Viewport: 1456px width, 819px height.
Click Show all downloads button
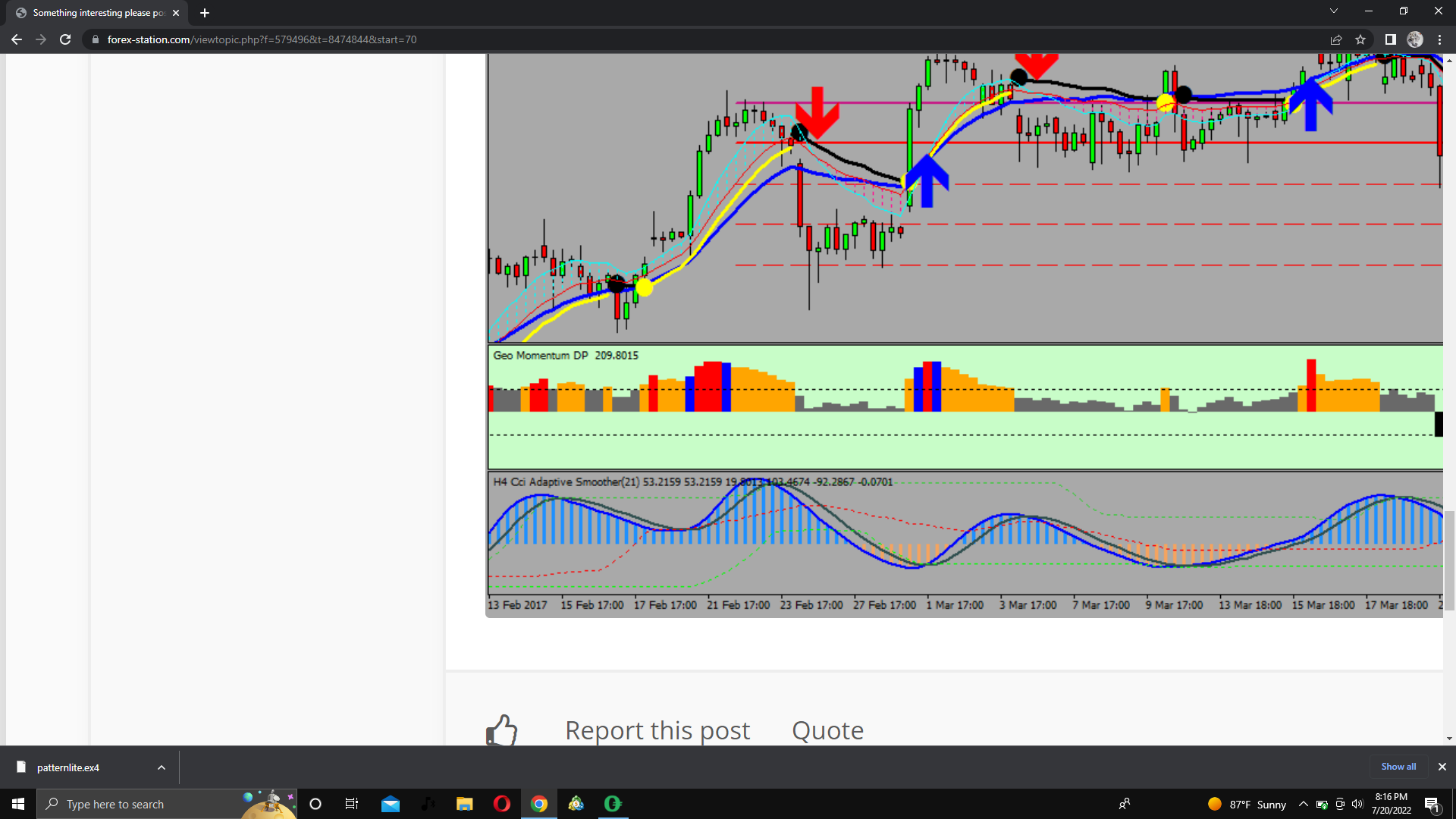click(x=1398, y=767)
